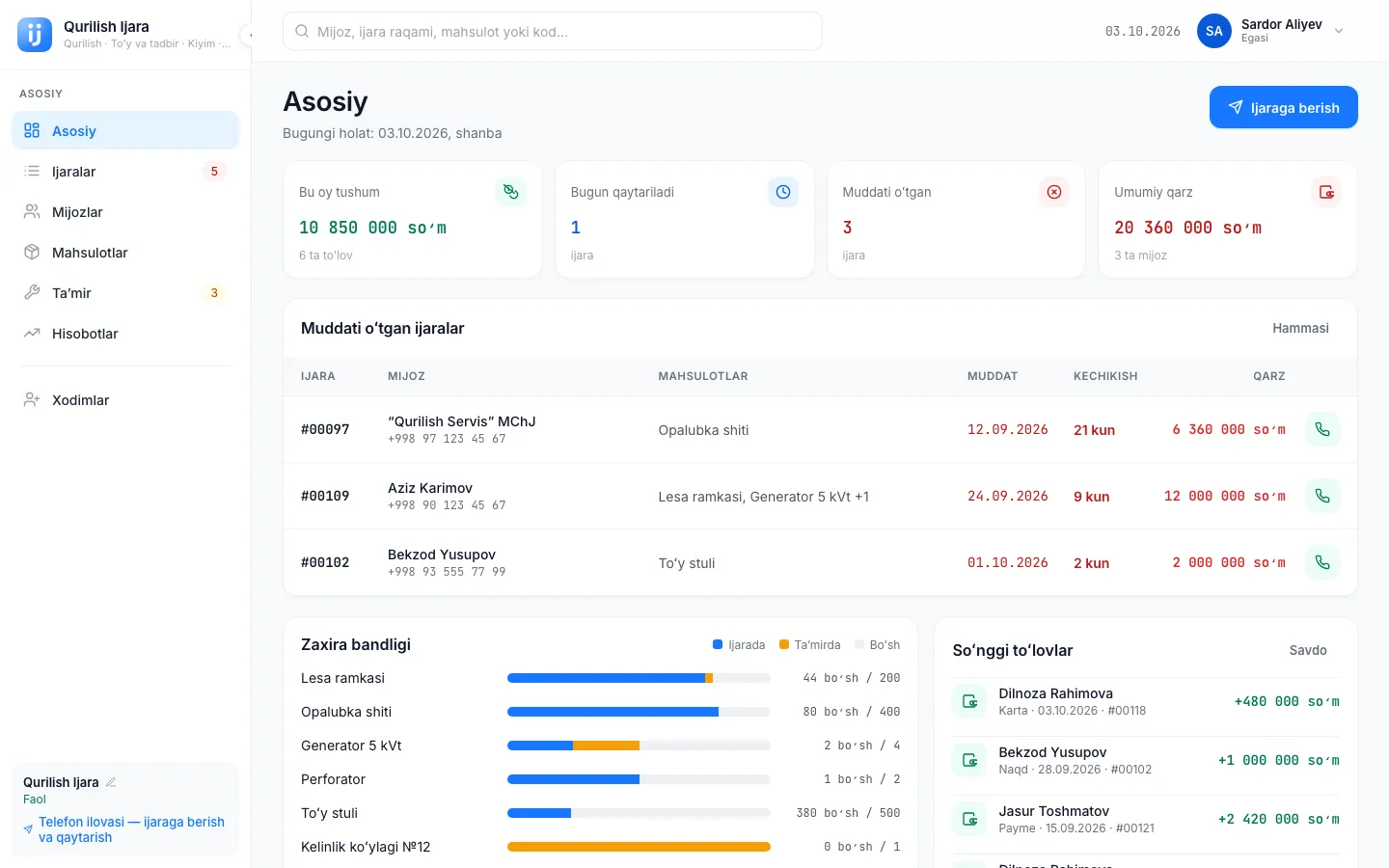The width and height of the screenshot is (1389, 868).
Task: Click the Ta'mir wrench icon
Action: point(32,293)
